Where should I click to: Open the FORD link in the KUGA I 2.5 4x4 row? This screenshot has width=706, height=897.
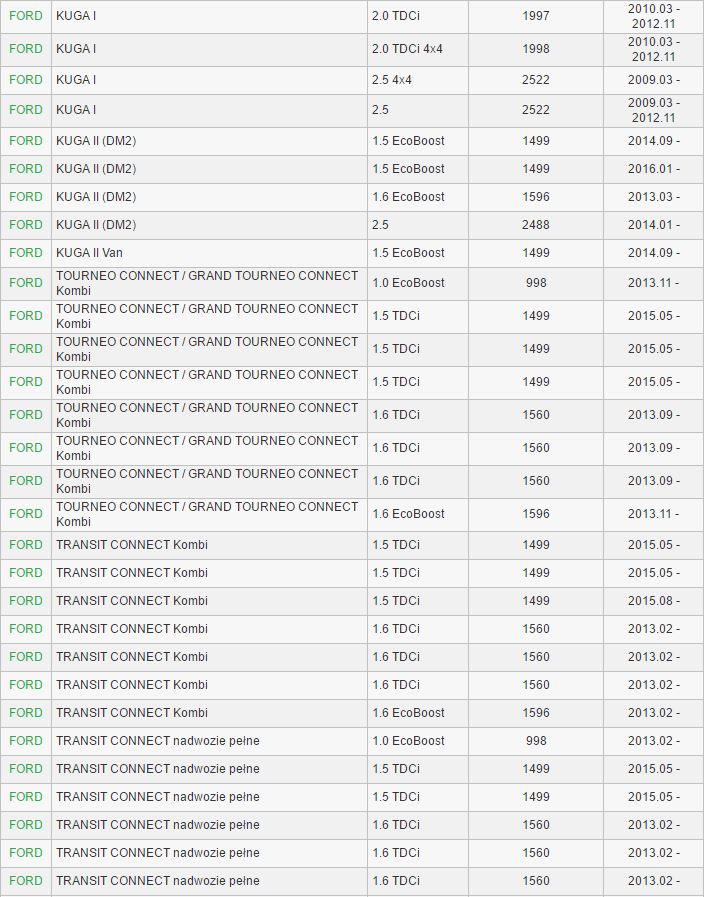click(26, 80)
